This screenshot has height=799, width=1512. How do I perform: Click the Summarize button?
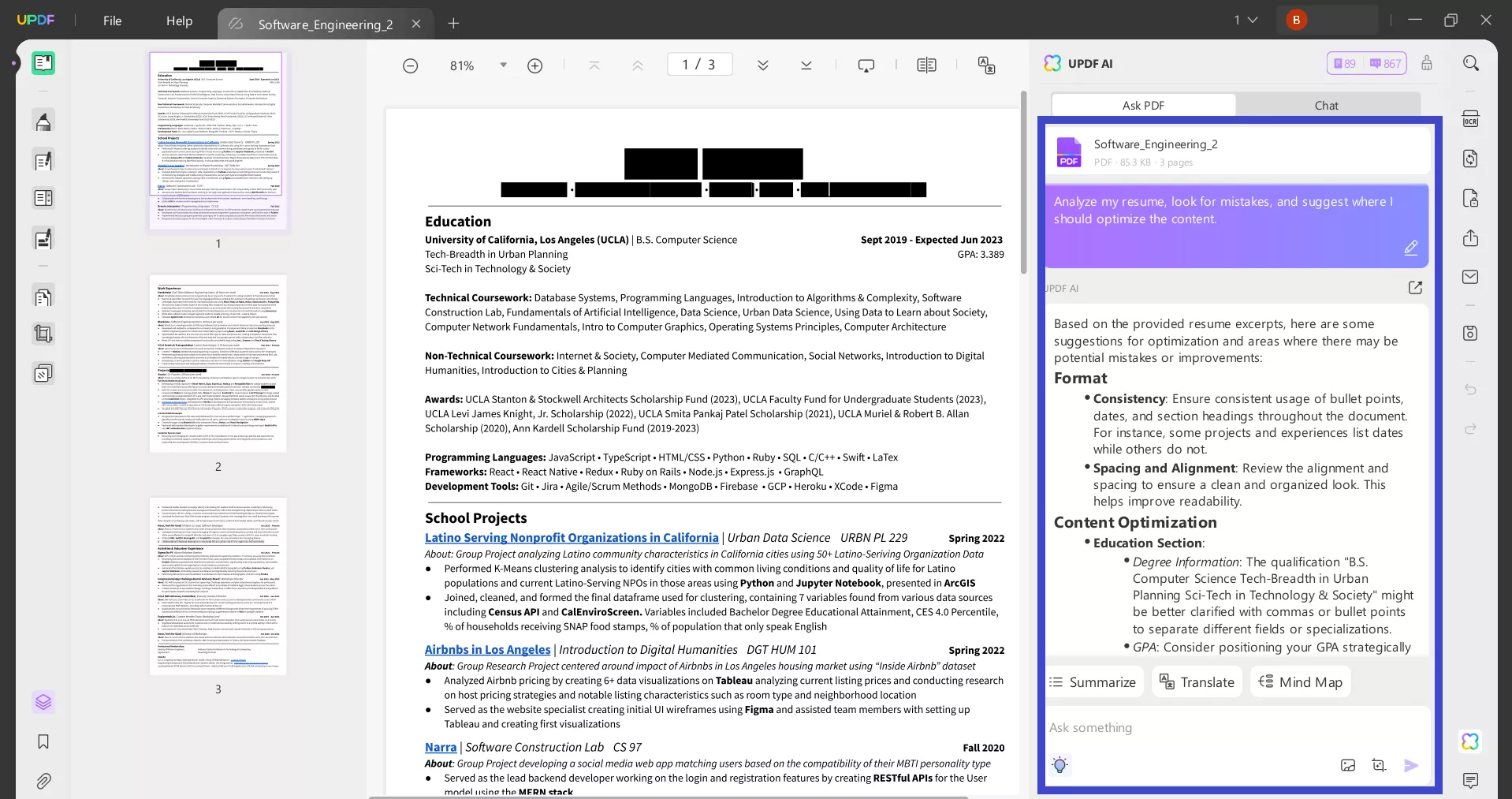(x=1093, y=682)
